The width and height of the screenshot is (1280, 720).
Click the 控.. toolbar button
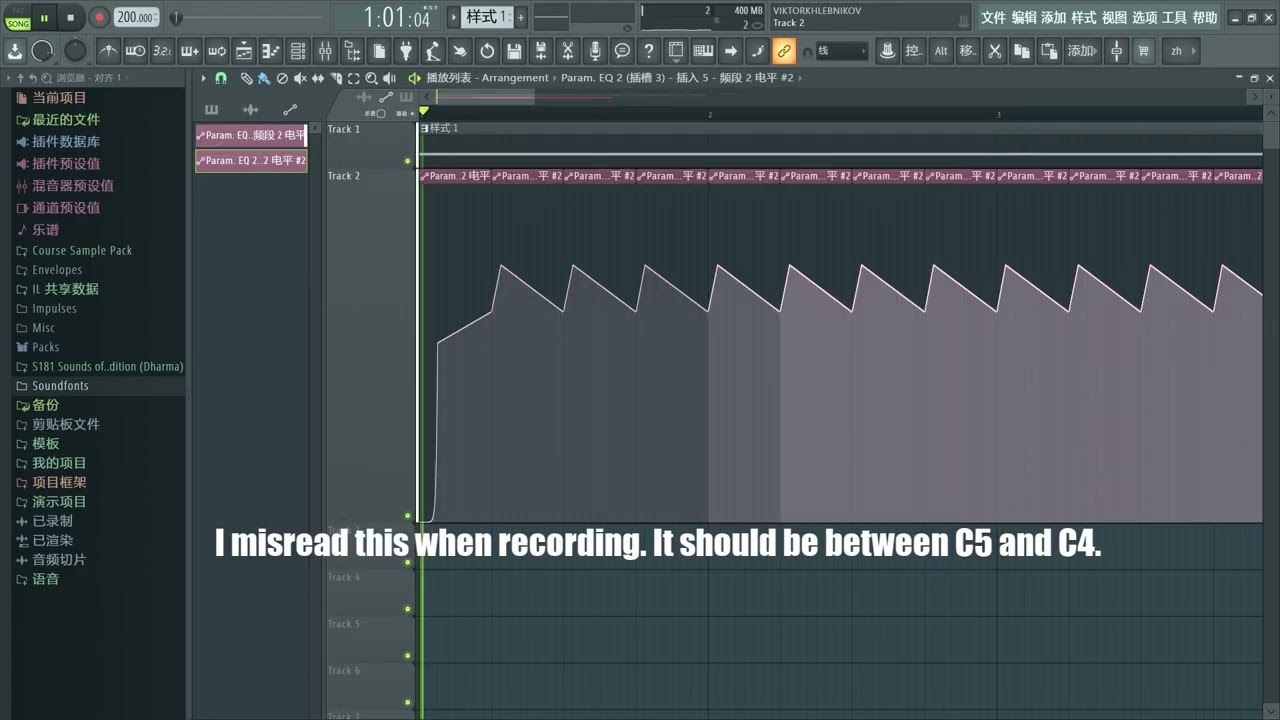pos(913,51)
